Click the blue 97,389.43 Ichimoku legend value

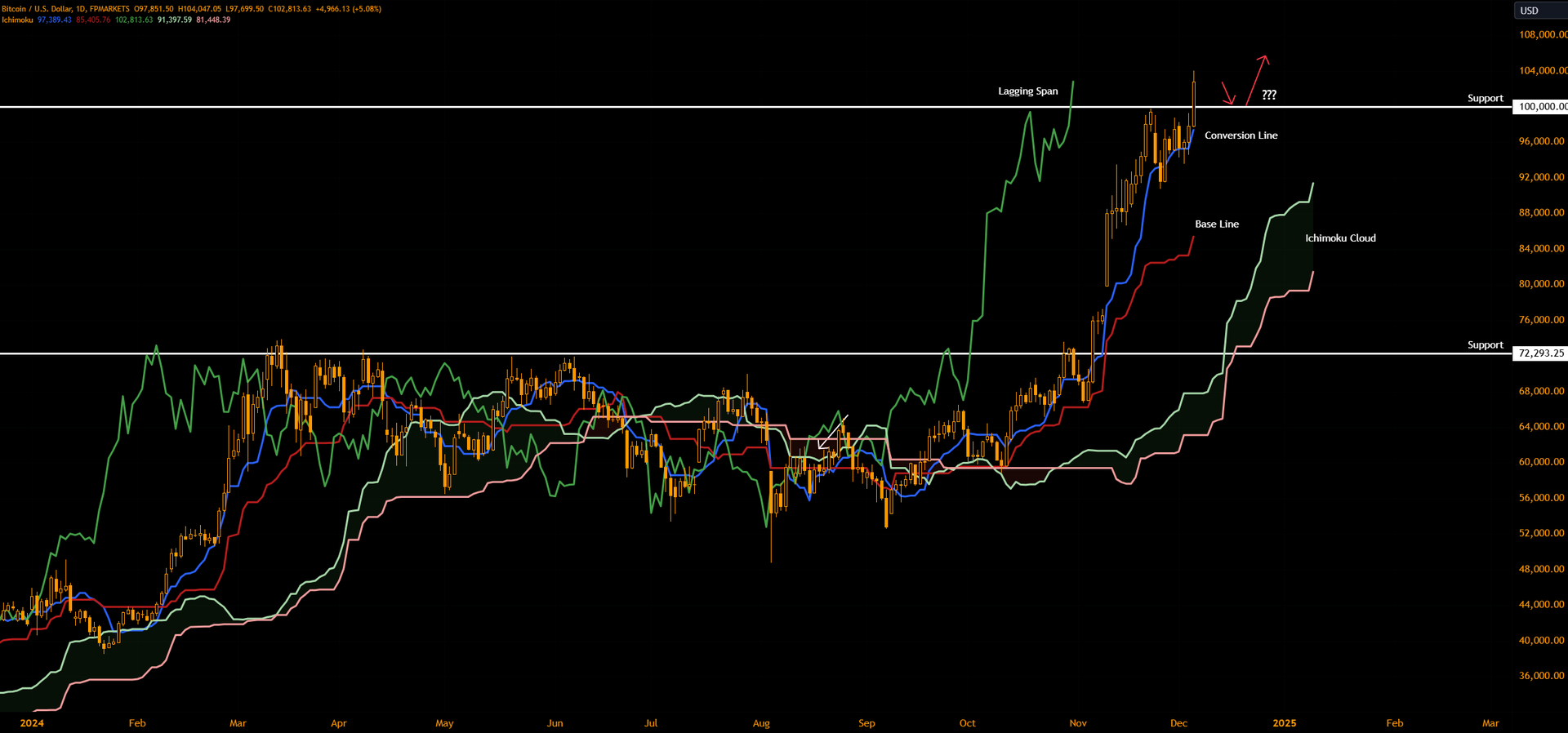[x=55, y=20]
